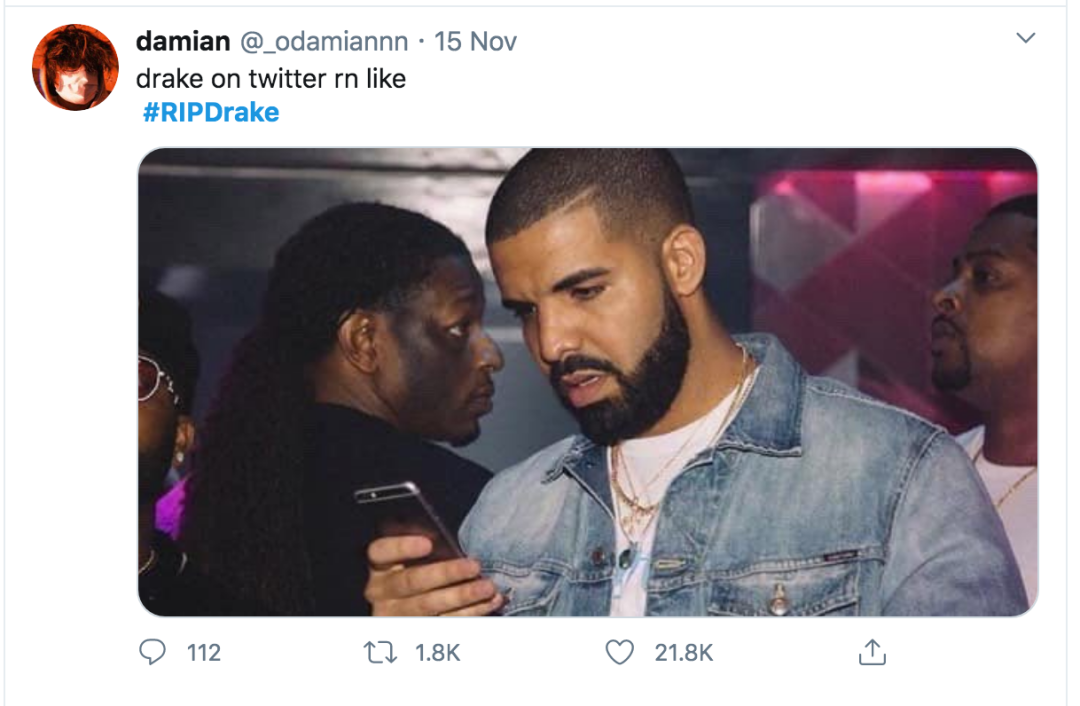Click the tweet text "drake on twitter rn like"

pyautogui.click(x=271, y=78)
